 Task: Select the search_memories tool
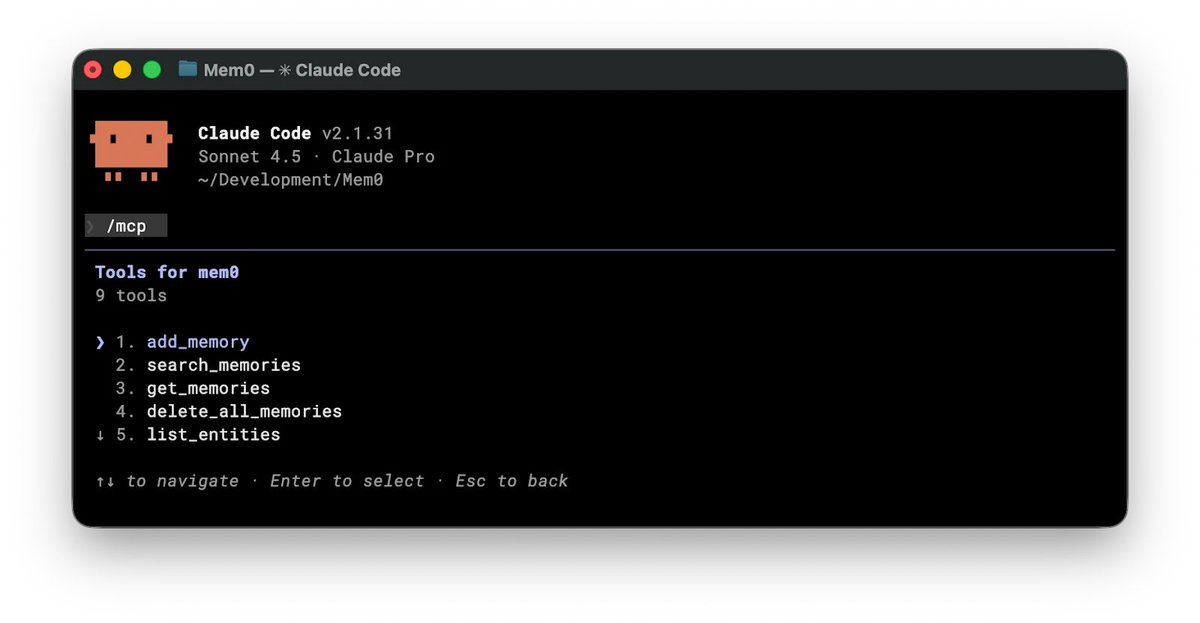coord(224,365)
